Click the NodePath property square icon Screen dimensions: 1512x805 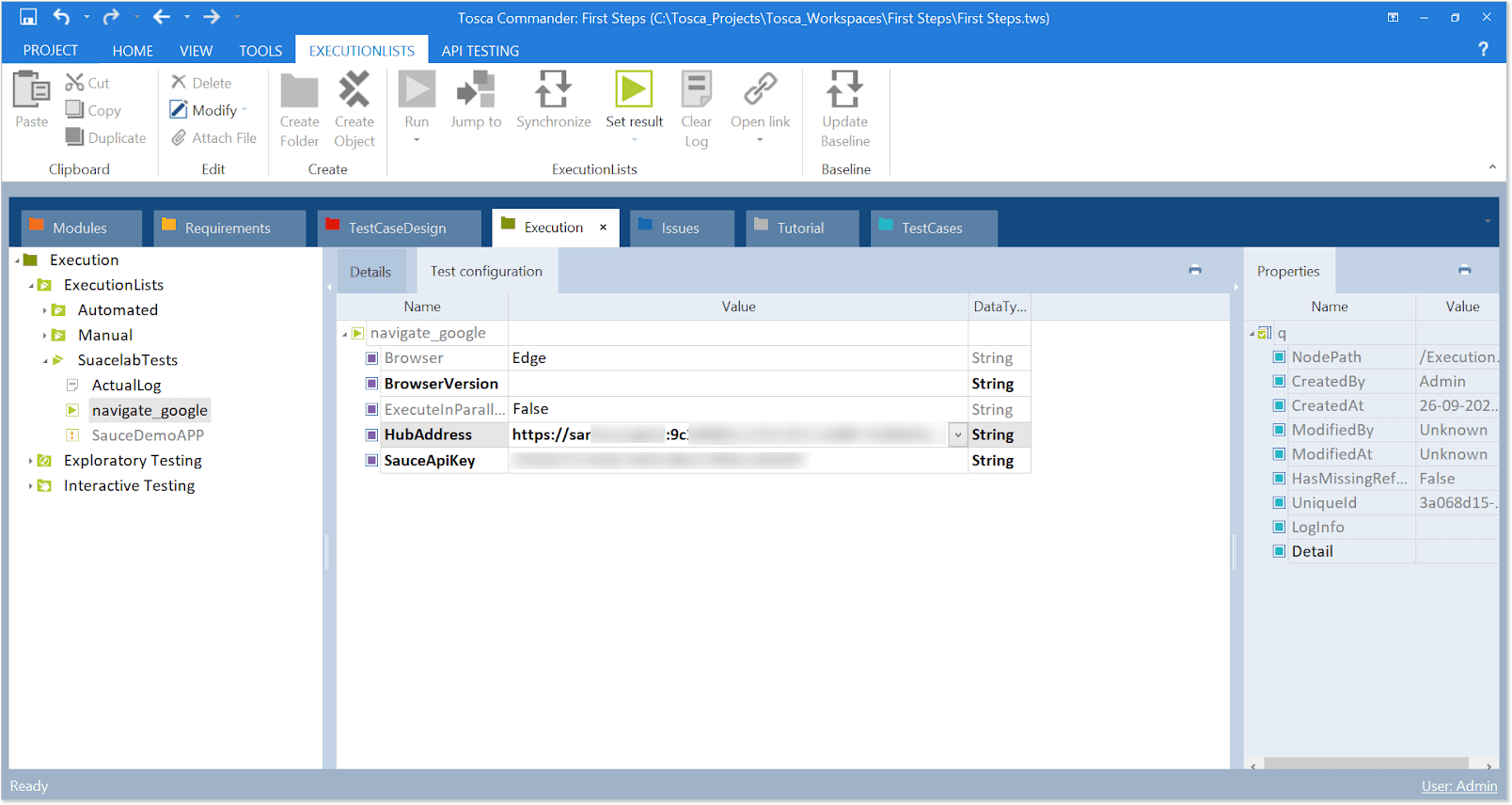1279,357
